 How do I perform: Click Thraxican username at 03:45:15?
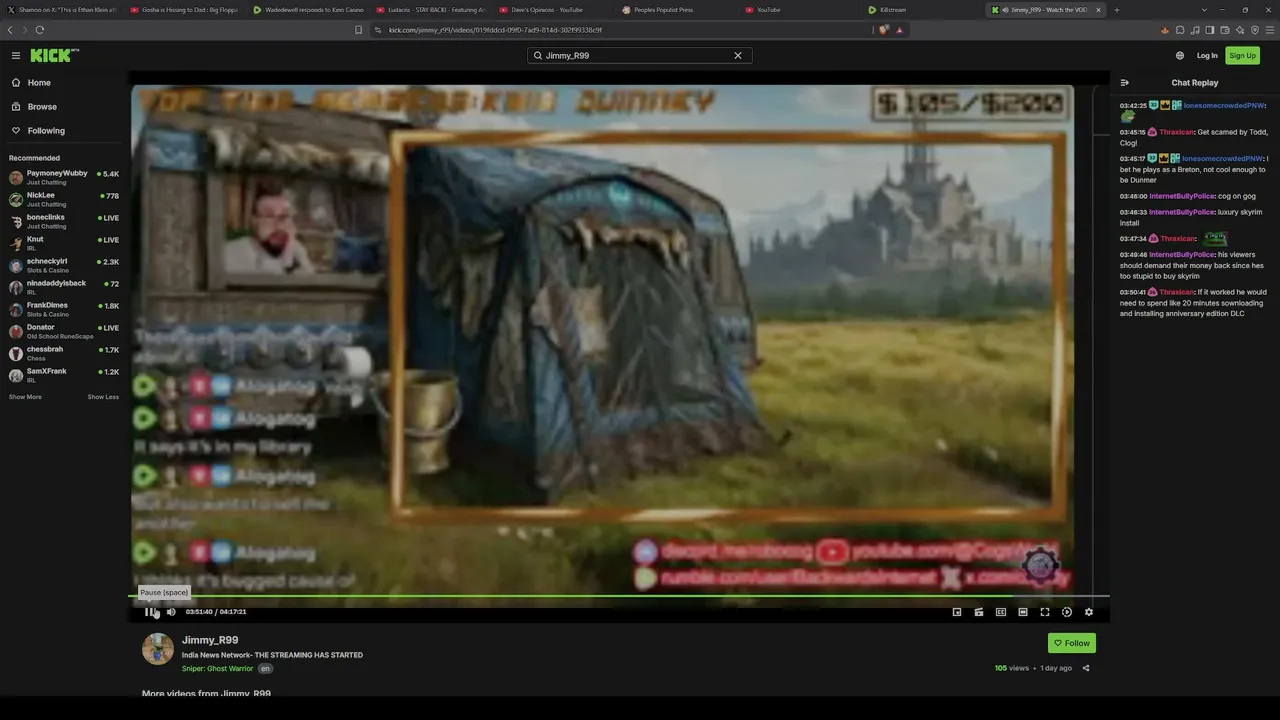(x=1177, y=132)
